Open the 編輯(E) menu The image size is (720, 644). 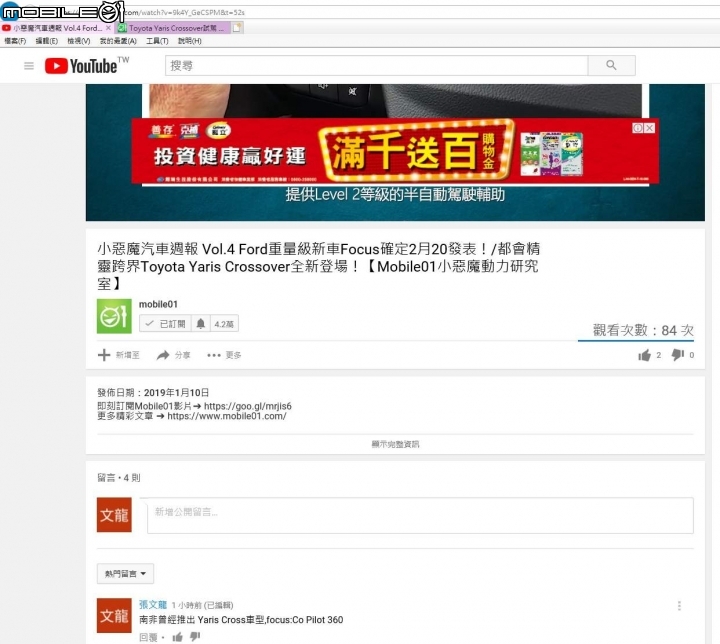tap(46, 41)
